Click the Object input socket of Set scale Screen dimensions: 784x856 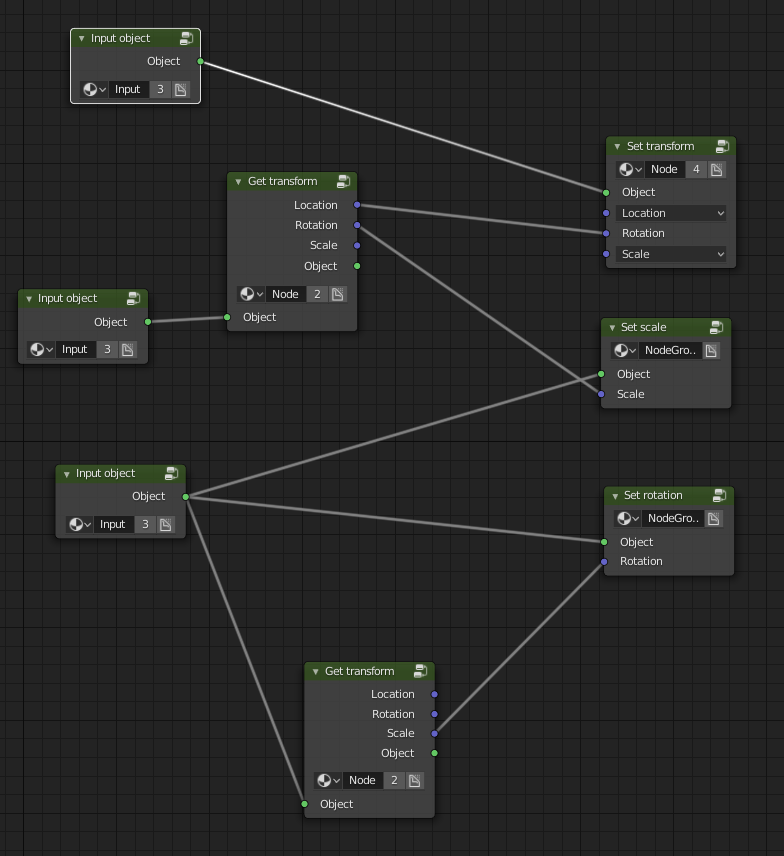point(601,374)
